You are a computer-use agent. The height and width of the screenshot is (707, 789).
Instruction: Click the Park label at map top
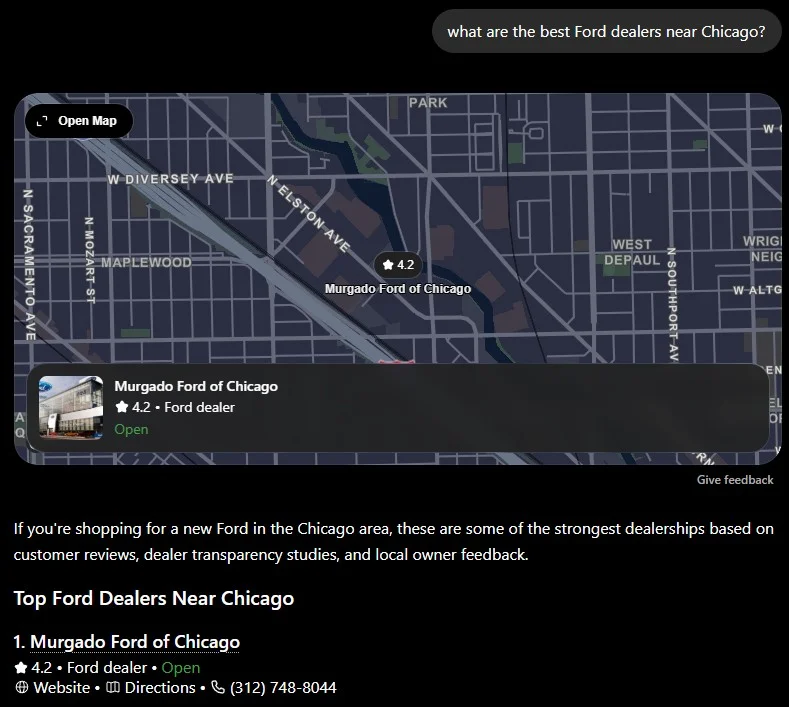point(428,103)
